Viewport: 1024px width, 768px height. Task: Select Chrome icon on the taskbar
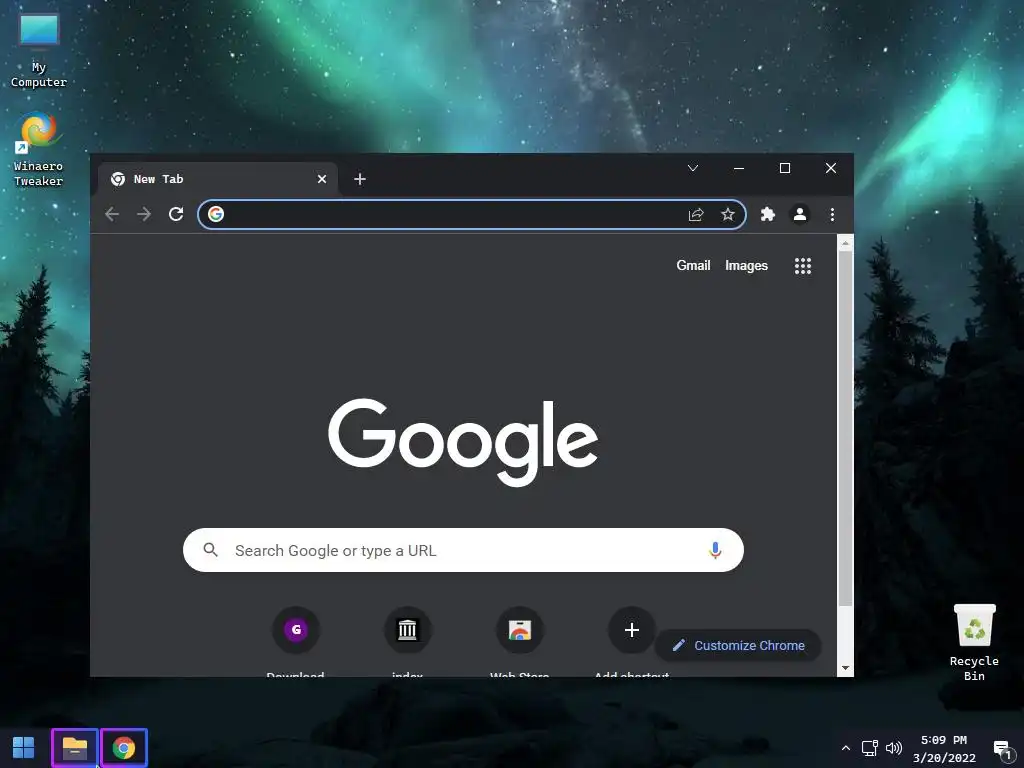[x=124, y=748]
